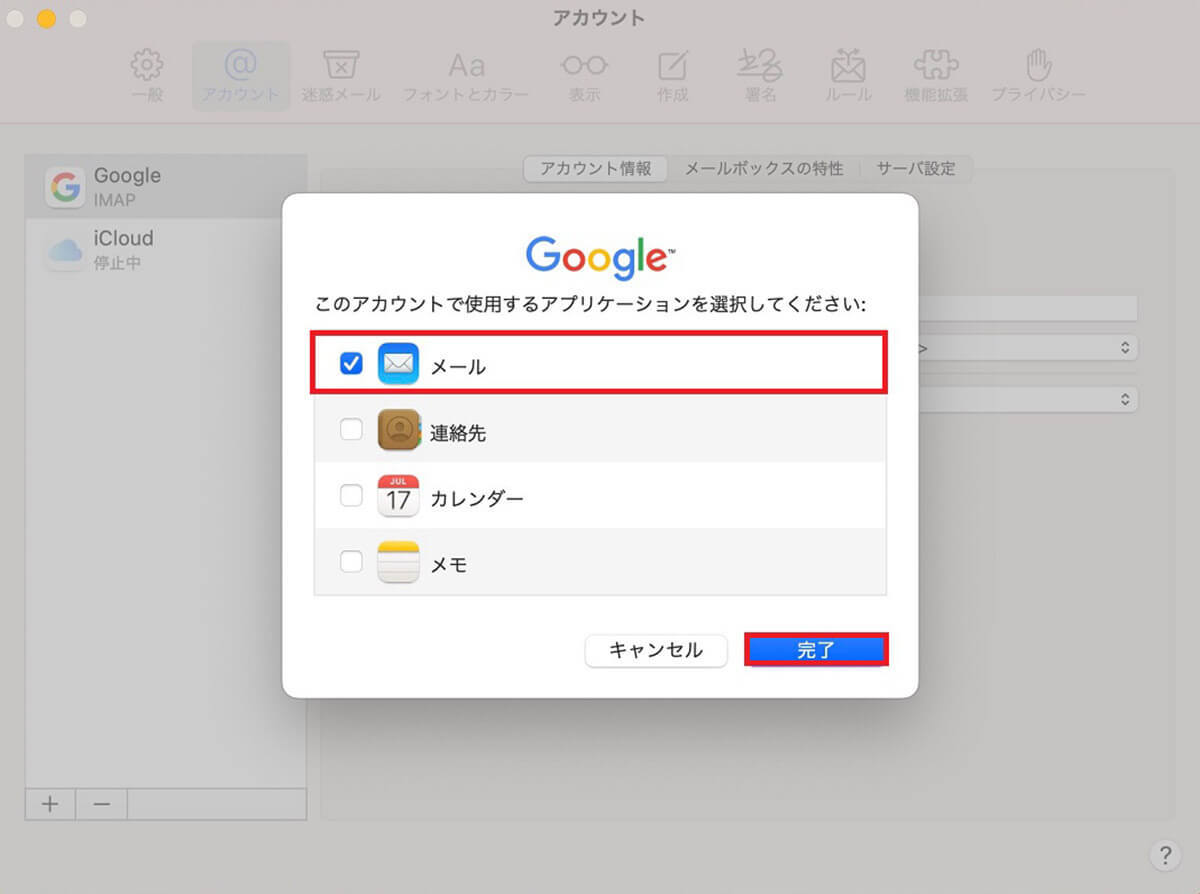Open the lower dropdown behind the dialog
This screenshot has height=894, width=1200.
1028,399
